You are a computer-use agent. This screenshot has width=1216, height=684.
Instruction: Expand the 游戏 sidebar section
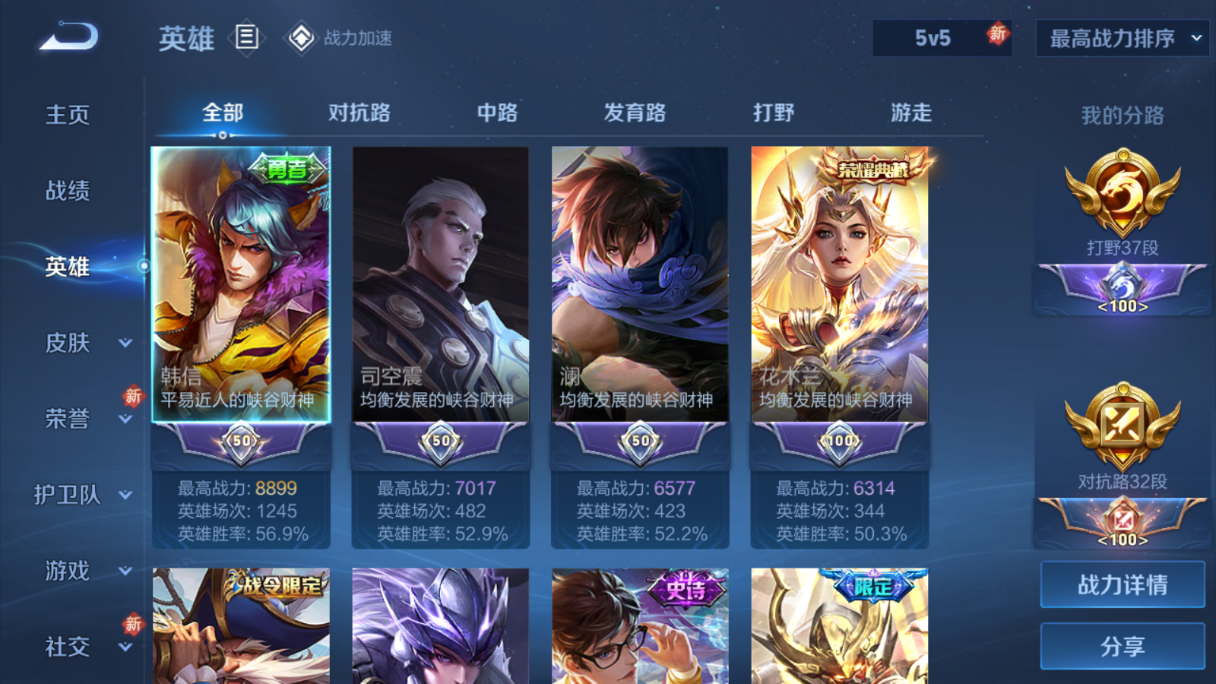coord(125,571)
